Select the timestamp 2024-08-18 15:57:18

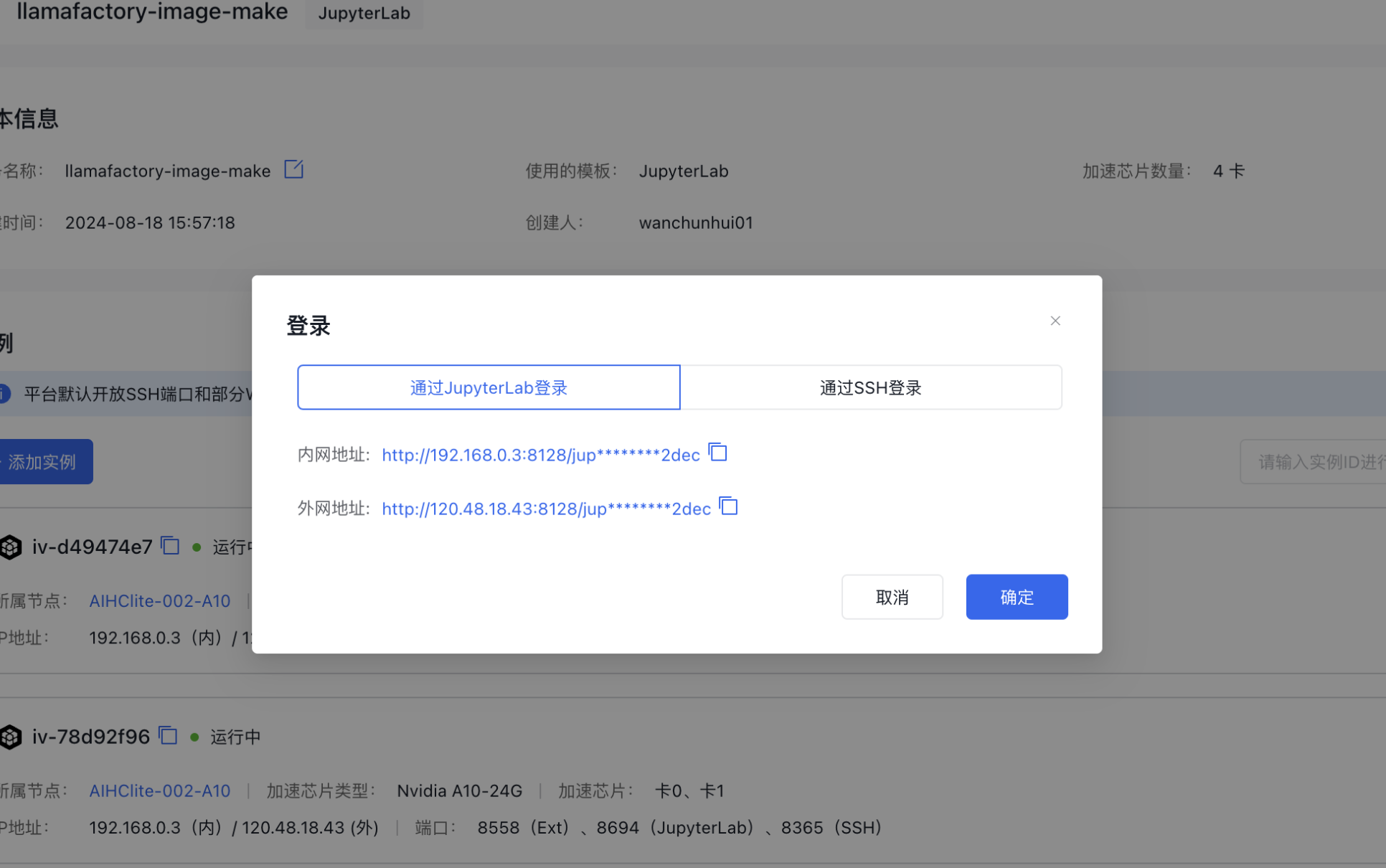(x=150, y=222)
